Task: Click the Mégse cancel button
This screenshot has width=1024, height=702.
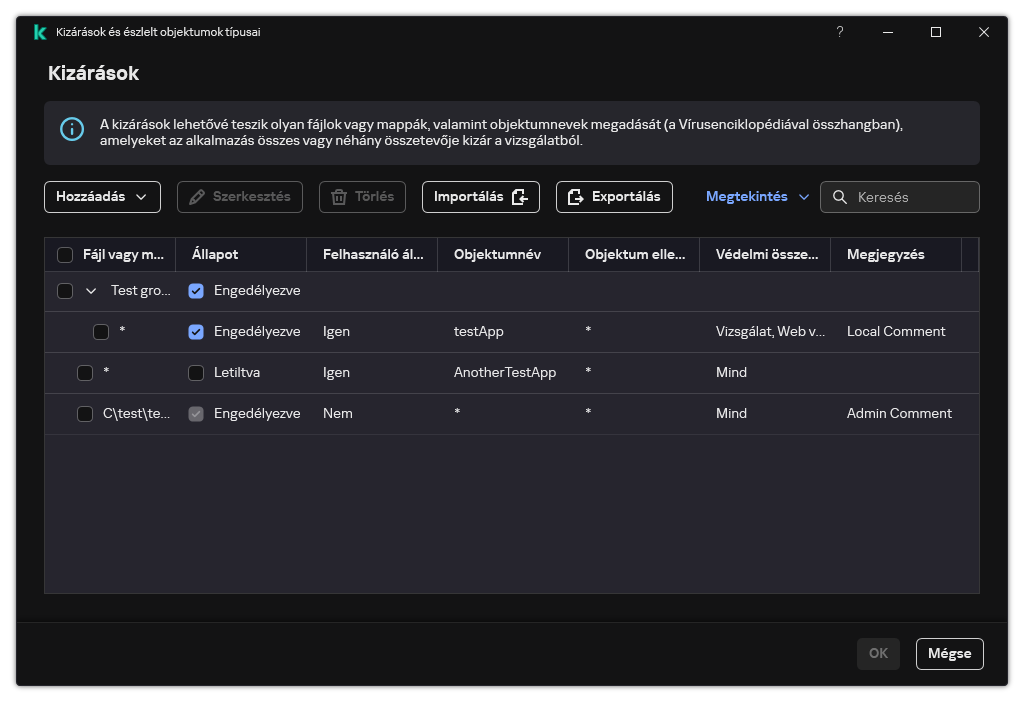Action: (x=949, y=653)
